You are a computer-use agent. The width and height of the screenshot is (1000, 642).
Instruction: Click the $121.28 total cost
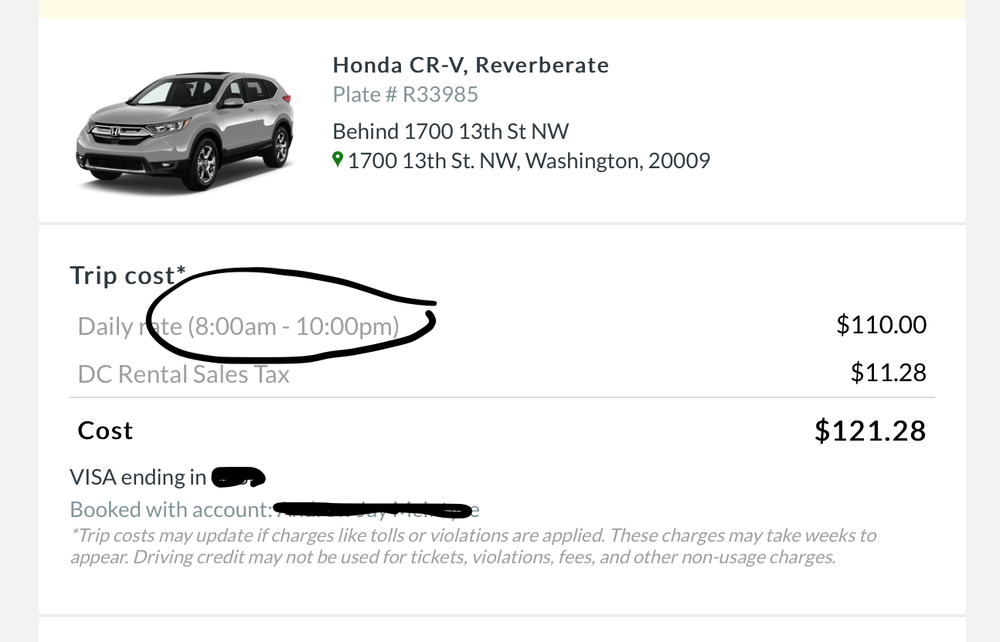pos(870,431)
